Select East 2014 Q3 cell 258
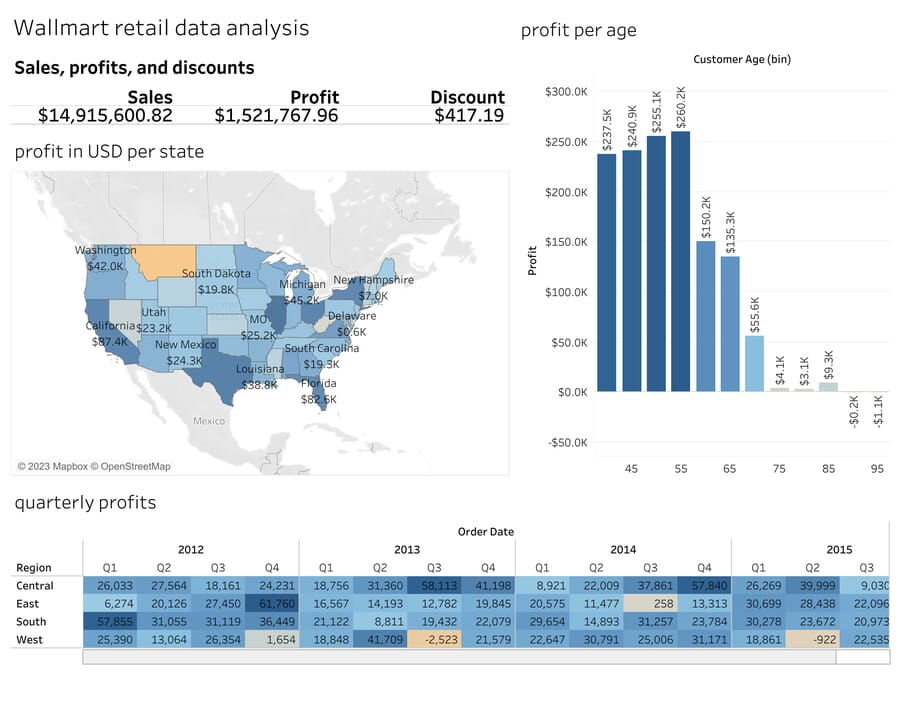900x719 pixels. coord(650,604)
